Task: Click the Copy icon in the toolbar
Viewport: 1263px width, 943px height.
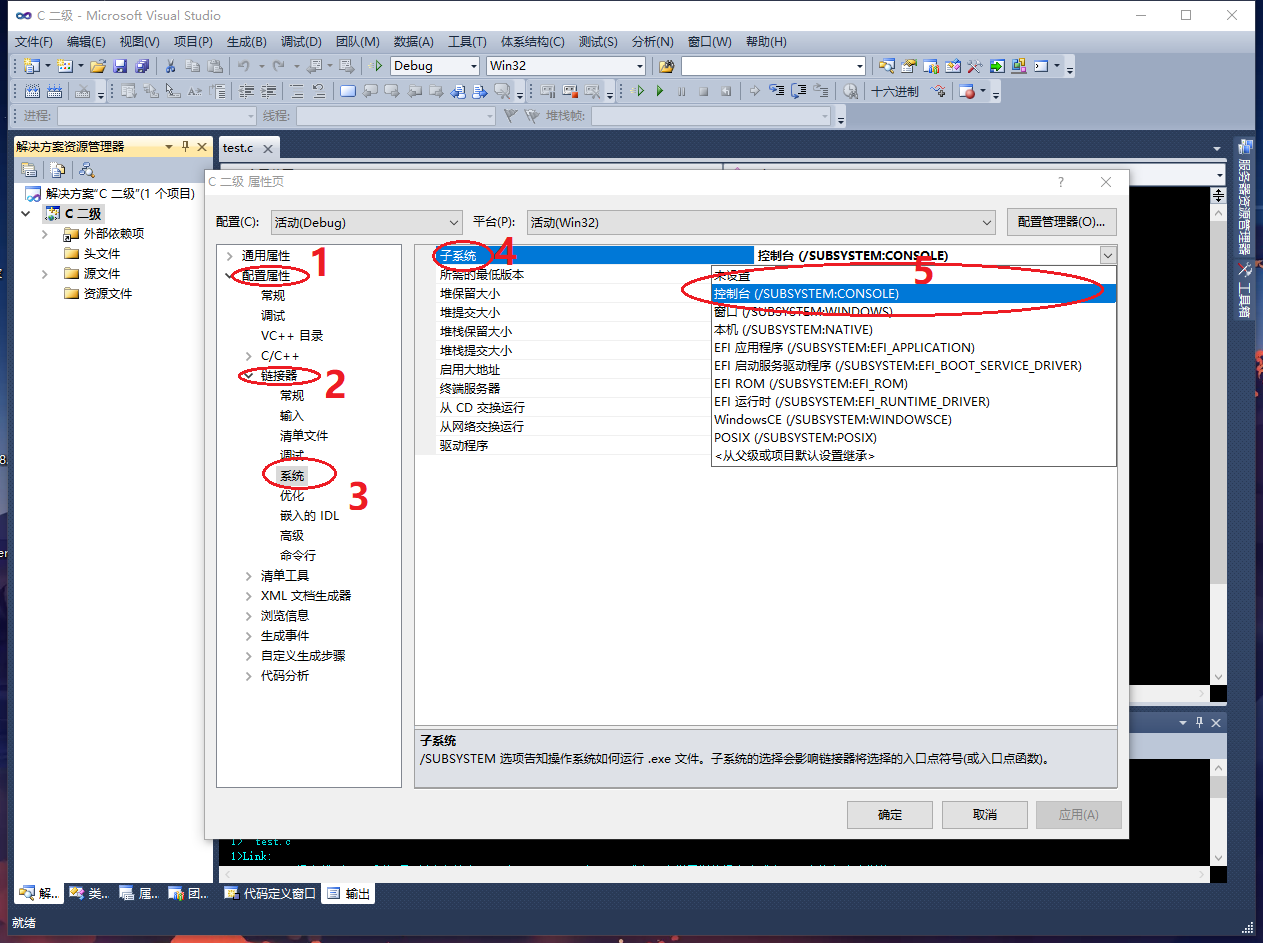Action: point(192,66)
